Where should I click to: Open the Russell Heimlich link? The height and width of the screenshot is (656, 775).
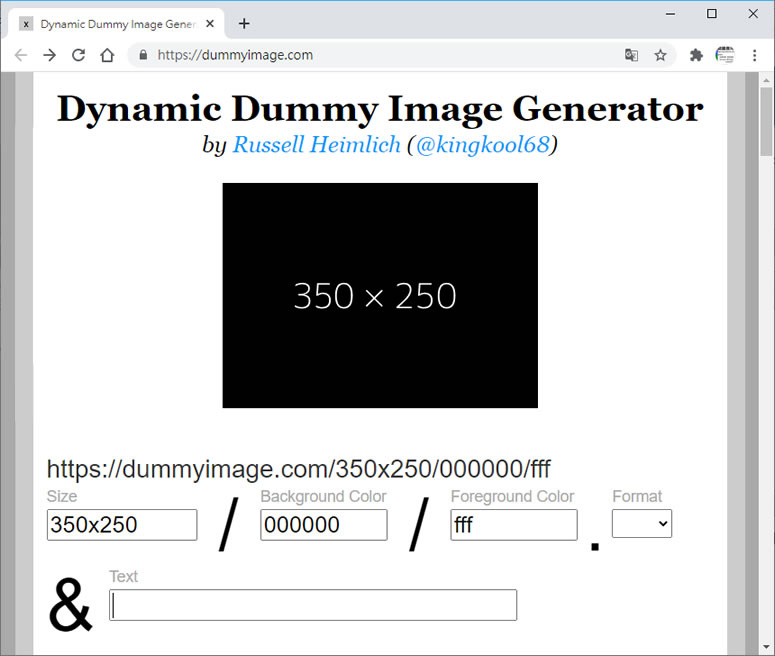(x=316, y=145)
